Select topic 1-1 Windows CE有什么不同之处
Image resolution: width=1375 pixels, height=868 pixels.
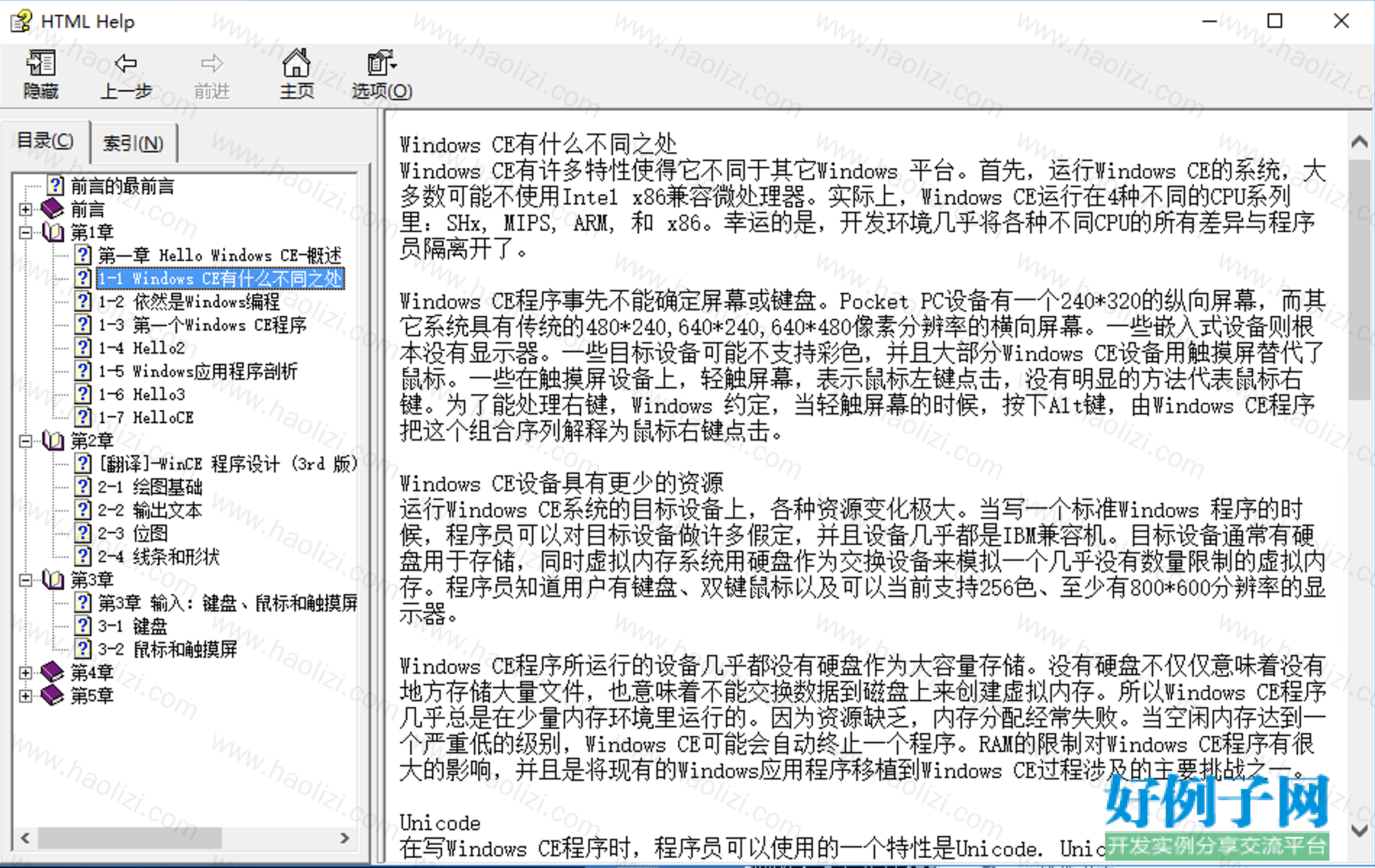220,278
